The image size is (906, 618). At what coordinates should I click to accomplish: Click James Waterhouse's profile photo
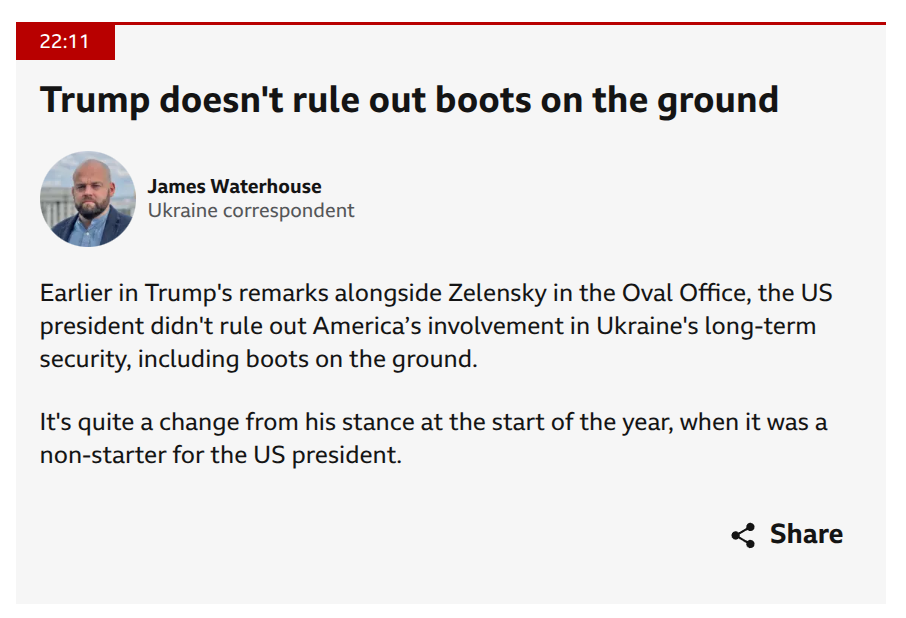tap(88, 199)
